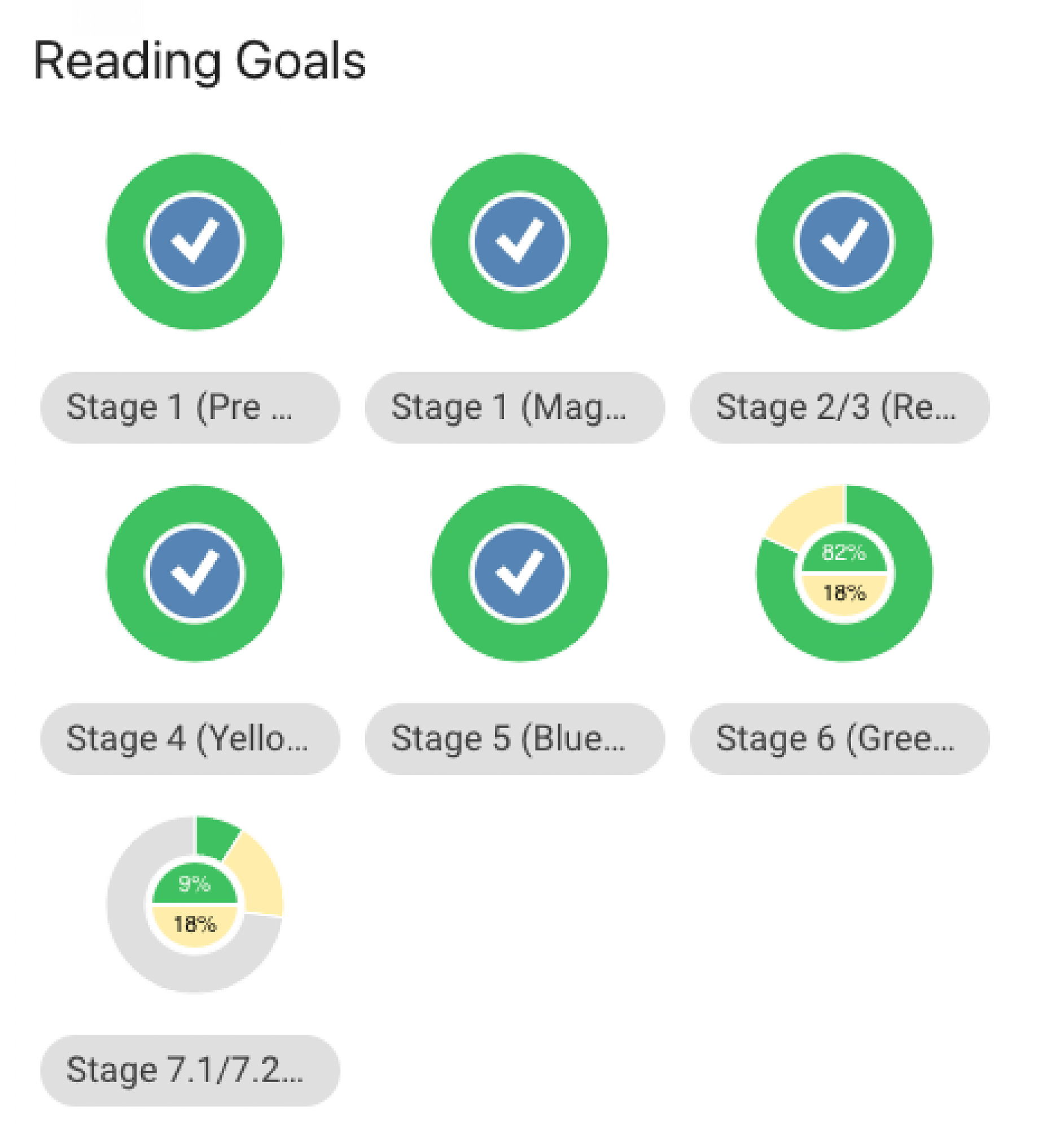
Task: Click the Stage 5 (Blue... completed checkmark icon
Action: click(519, 573)
